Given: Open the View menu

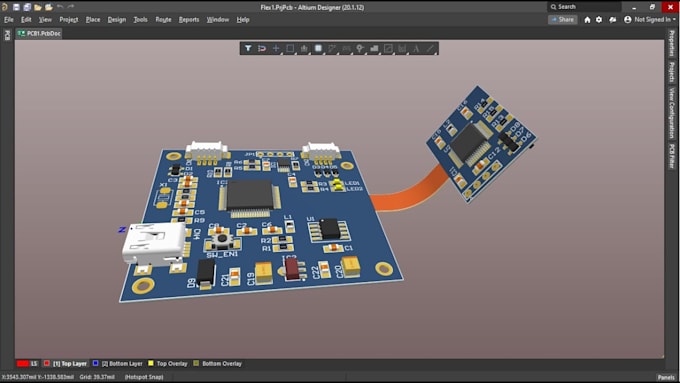Looking at the screenshot, I should tap(45, 20).
